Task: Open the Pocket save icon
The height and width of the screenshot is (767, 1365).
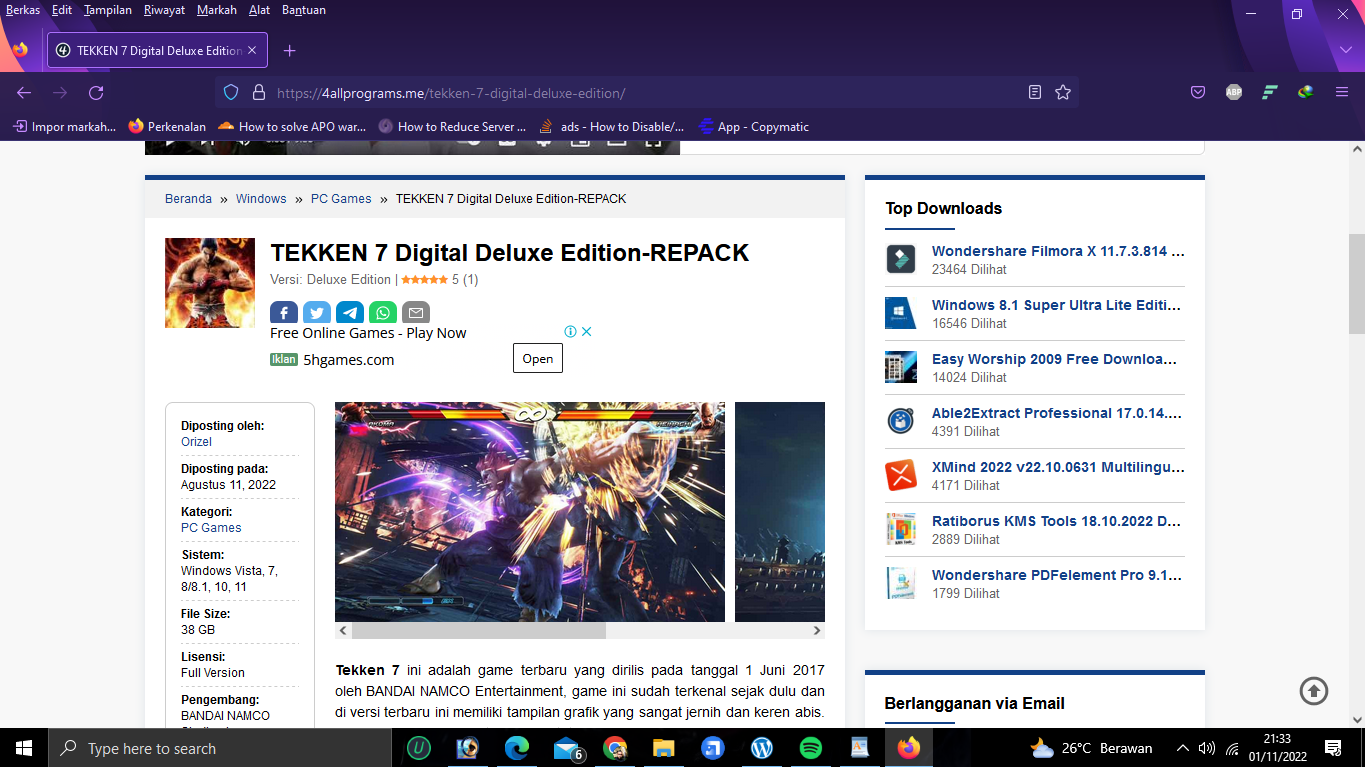Action: click(1198, 92)
